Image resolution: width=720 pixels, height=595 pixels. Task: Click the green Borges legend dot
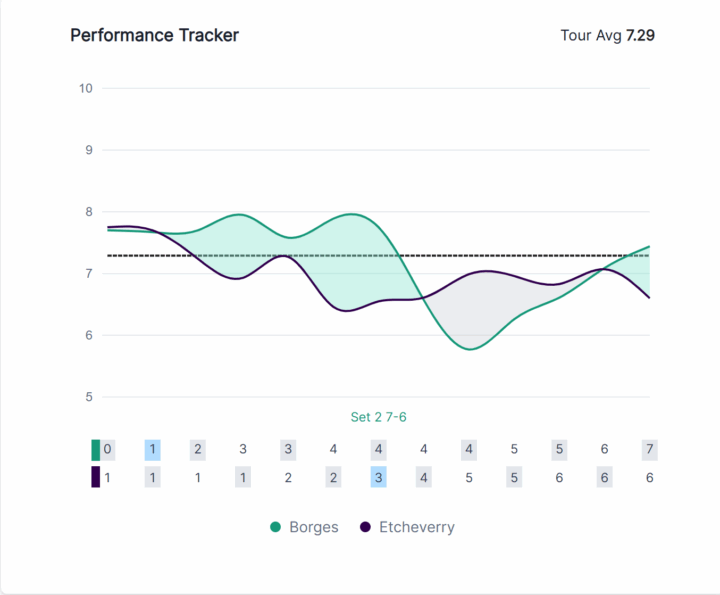(275, 527)
